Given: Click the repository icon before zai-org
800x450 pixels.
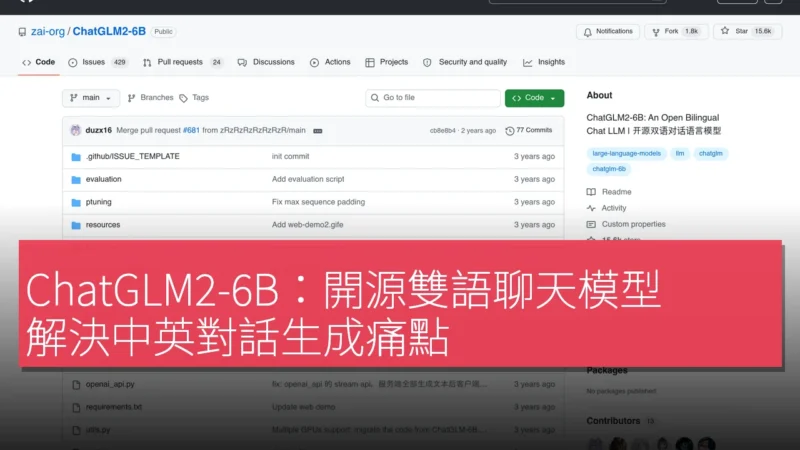Looking at the screenshot, I should coord(22,32).
